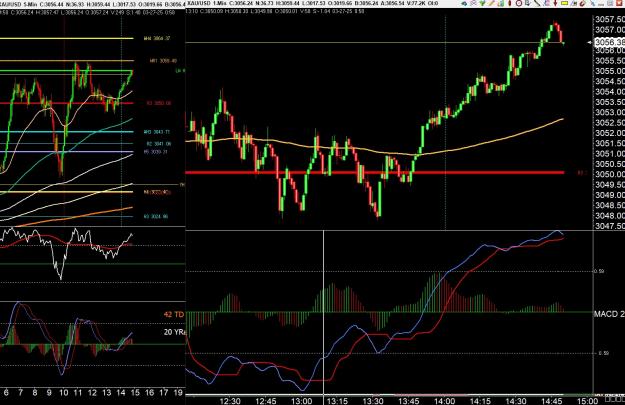Click the 3053.00 price scale label
This screenshot has width=625, height=405.
tap(610, 112)
